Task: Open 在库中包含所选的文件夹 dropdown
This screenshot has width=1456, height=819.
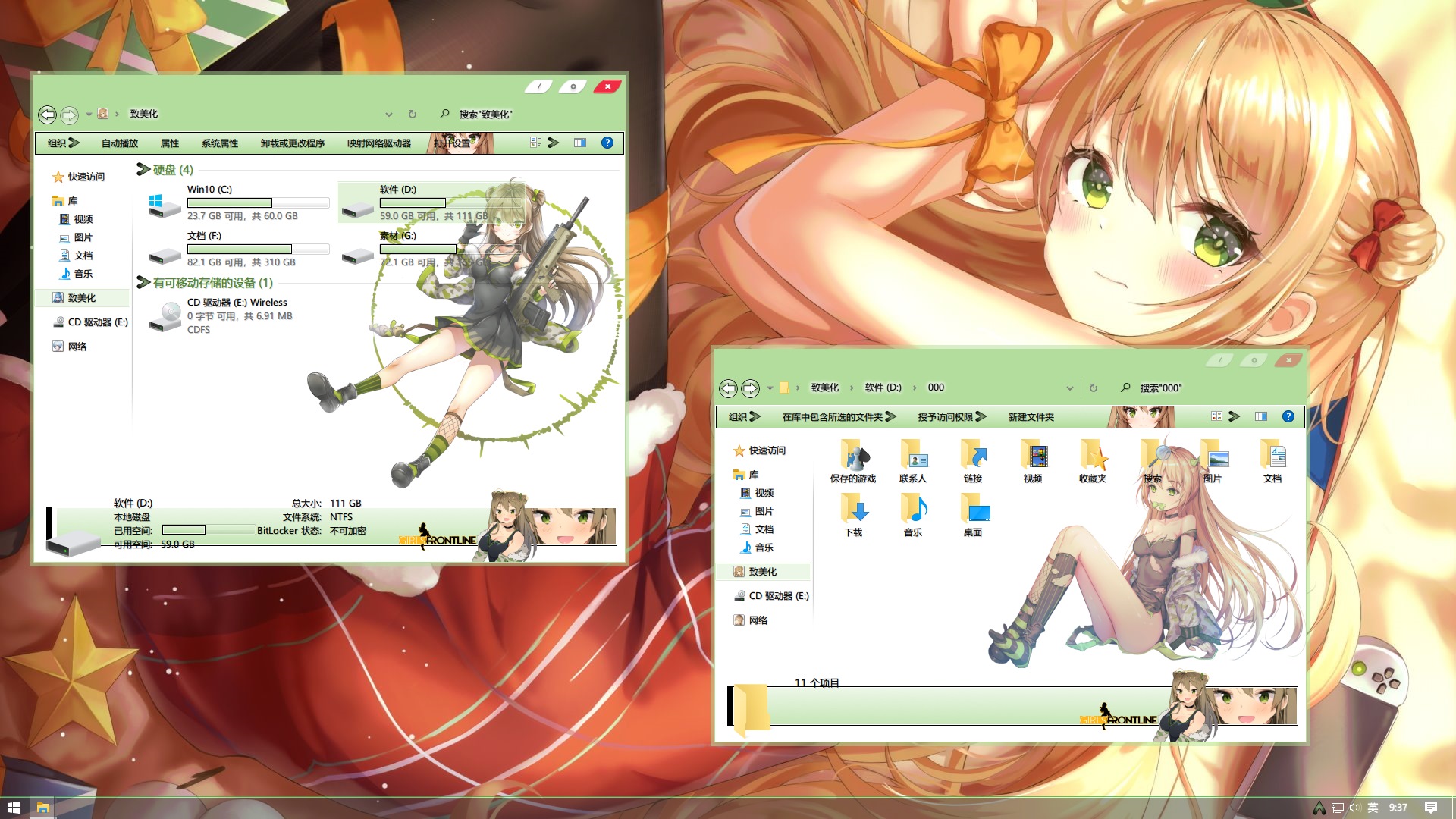Action: pyautogui.click(x=839, y=416)
